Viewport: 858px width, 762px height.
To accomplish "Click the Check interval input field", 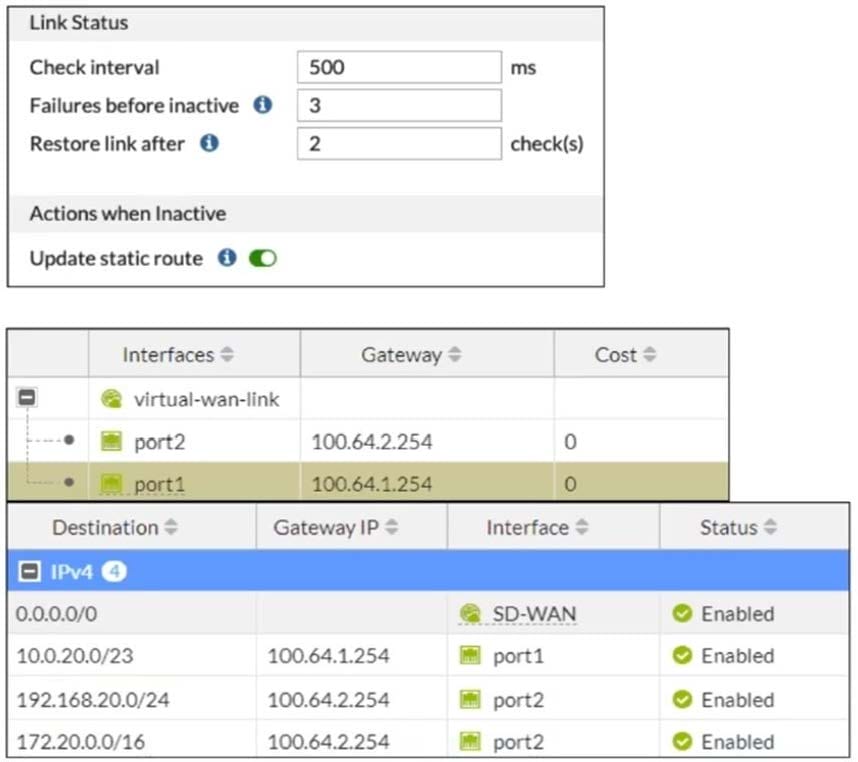I will point(399,67).
